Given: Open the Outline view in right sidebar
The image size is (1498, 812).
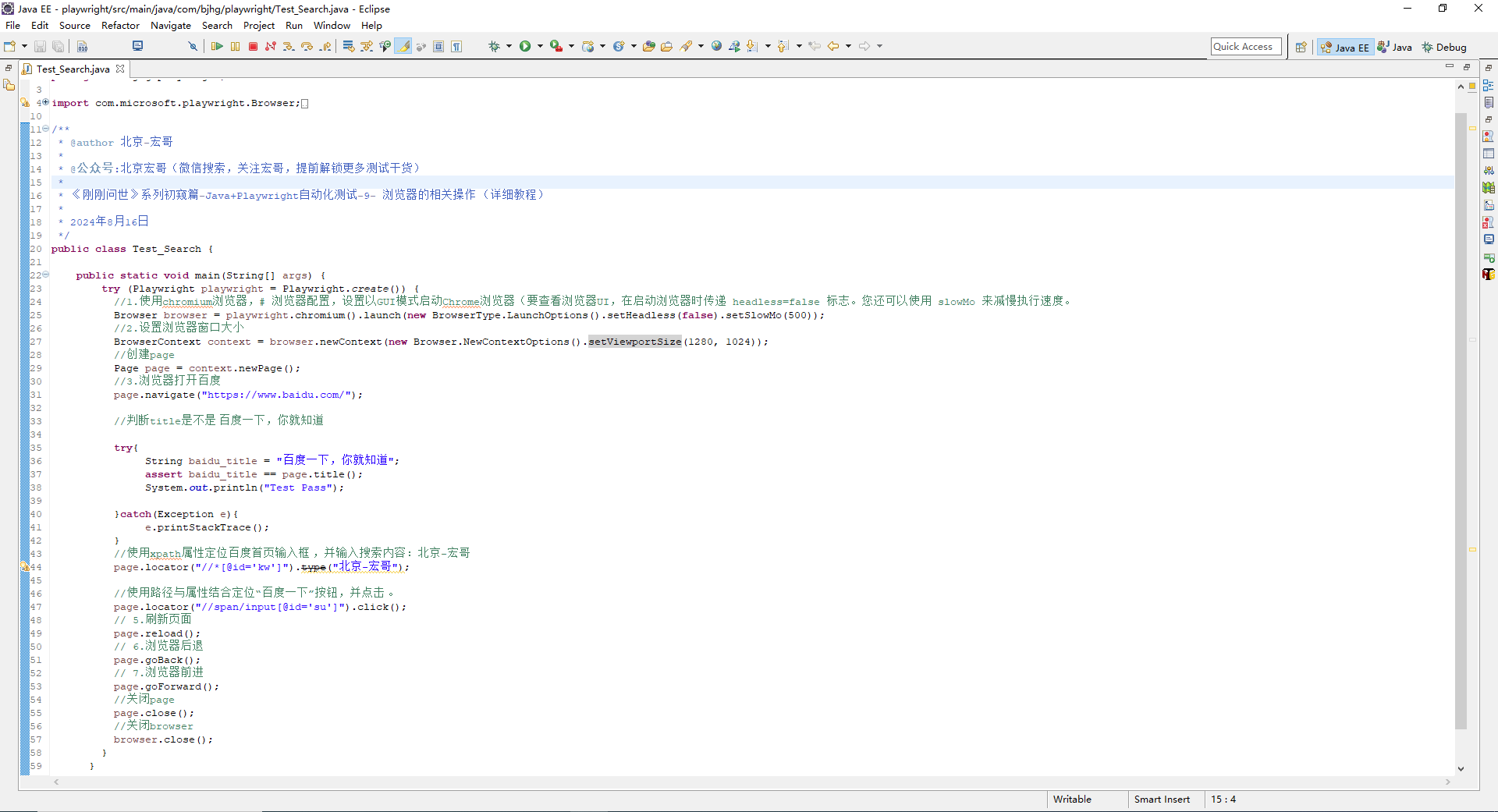Looking at the screenshot, I should pos(1489,86).
